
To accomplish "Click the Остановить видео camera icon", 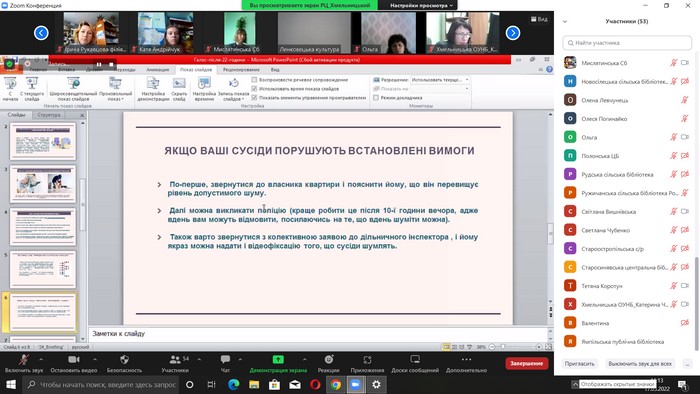I will coord(74,360).
